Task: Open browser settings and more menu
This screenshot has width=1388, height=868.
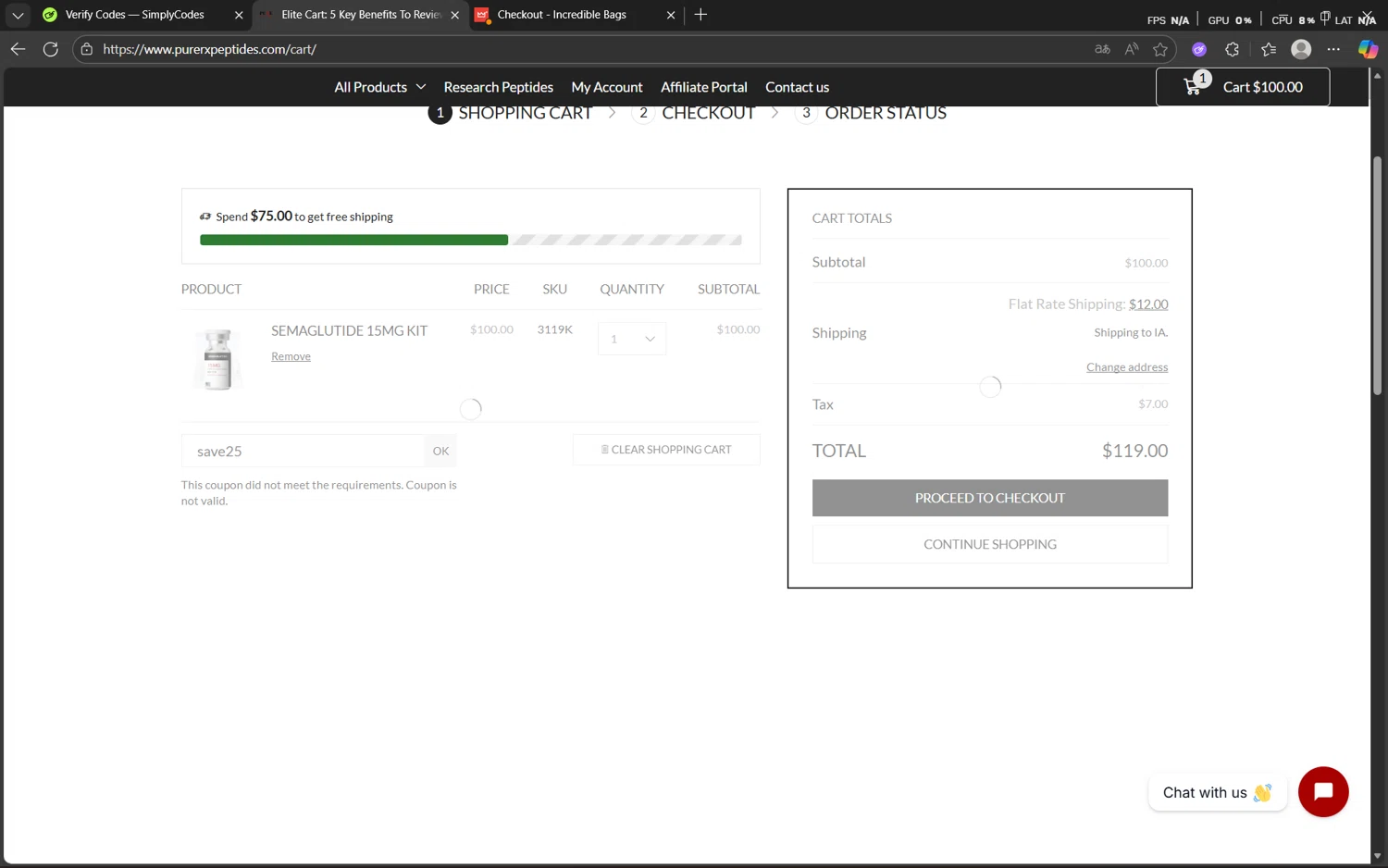Action: click(x=1333, y=49)
